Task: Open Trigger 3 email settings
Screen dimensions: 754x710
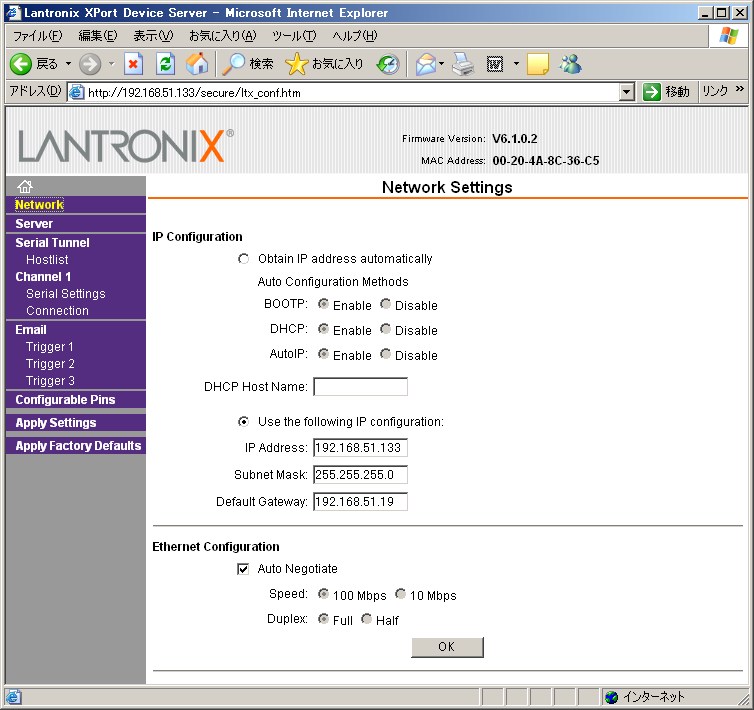Action: click(x=50, y=380)
